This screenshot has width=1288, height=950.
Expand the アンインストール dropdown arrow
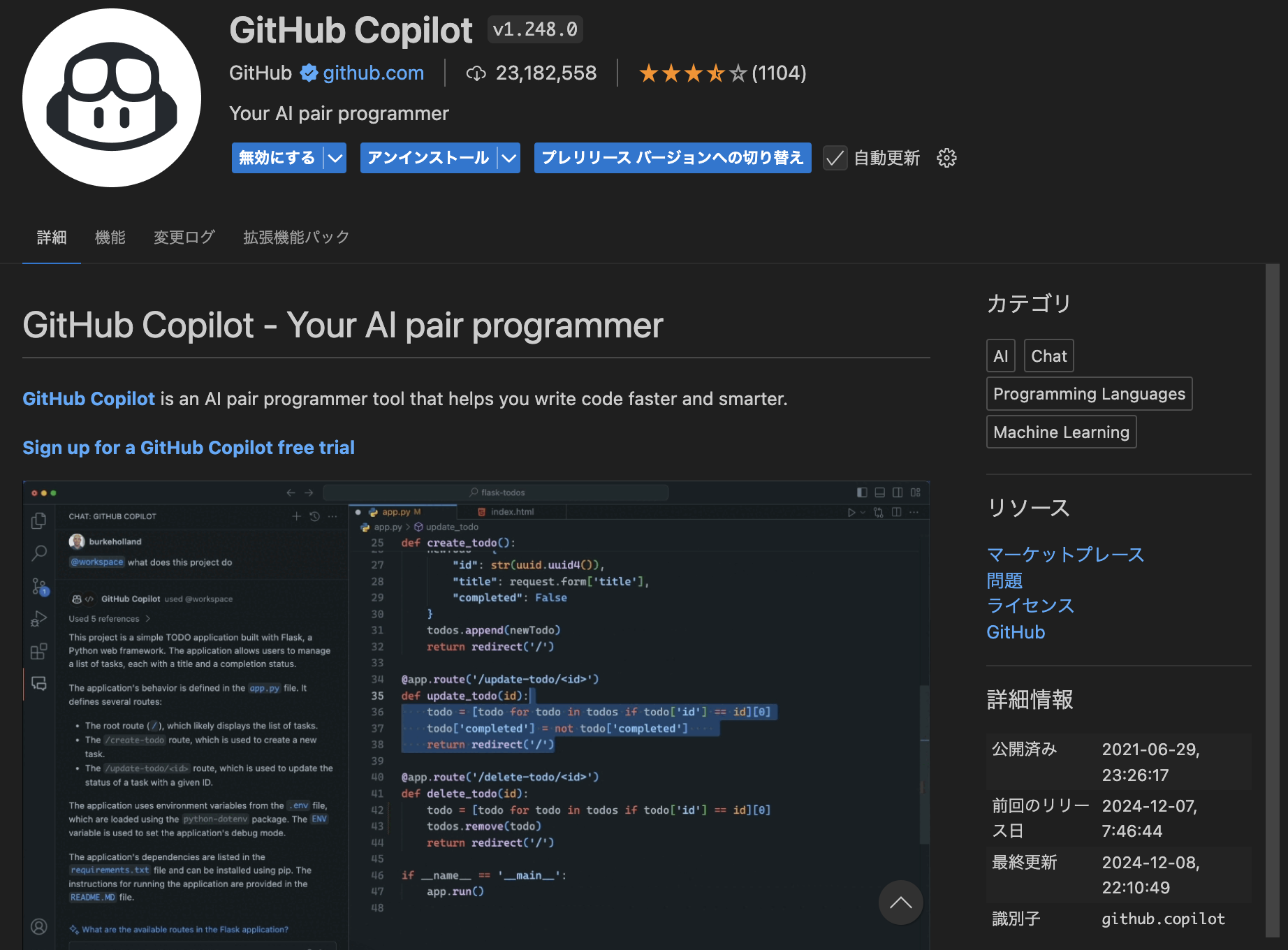click(508, 158)
